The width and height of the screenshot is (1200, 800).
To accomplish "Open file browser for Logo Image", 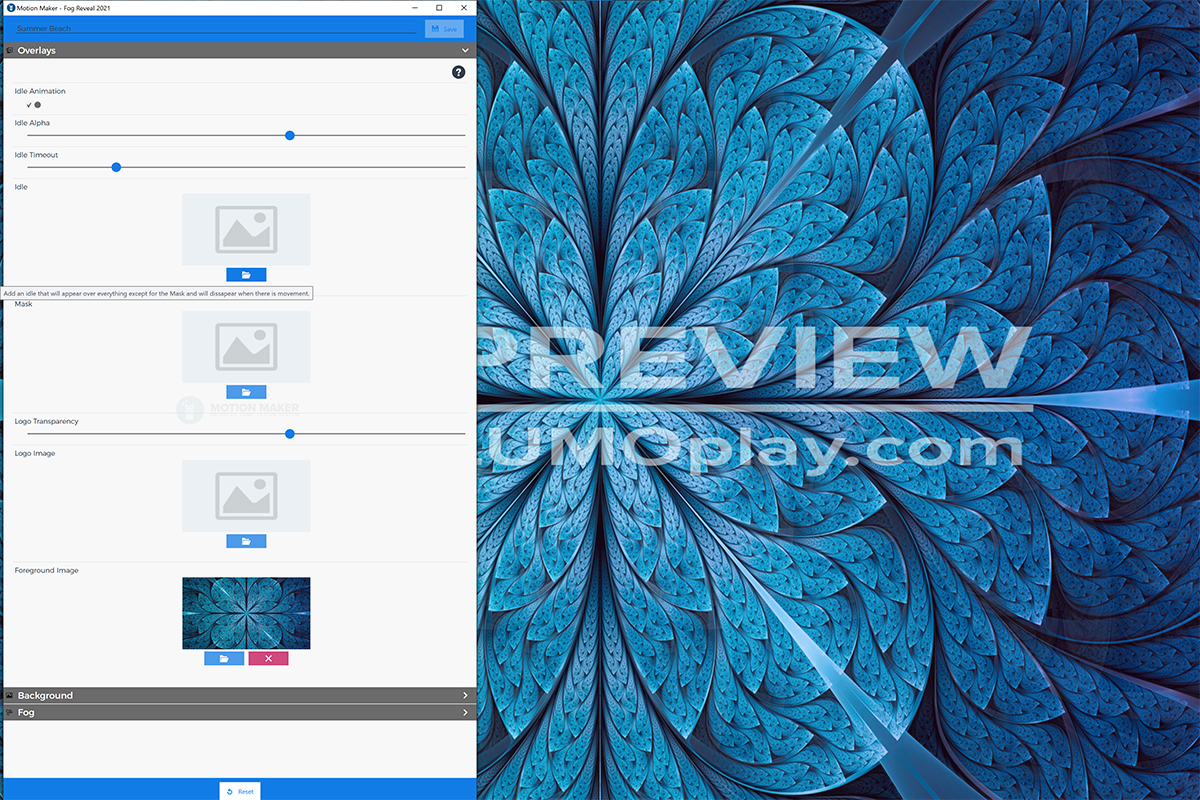I will pyautogui.click(x=246, y=541).
